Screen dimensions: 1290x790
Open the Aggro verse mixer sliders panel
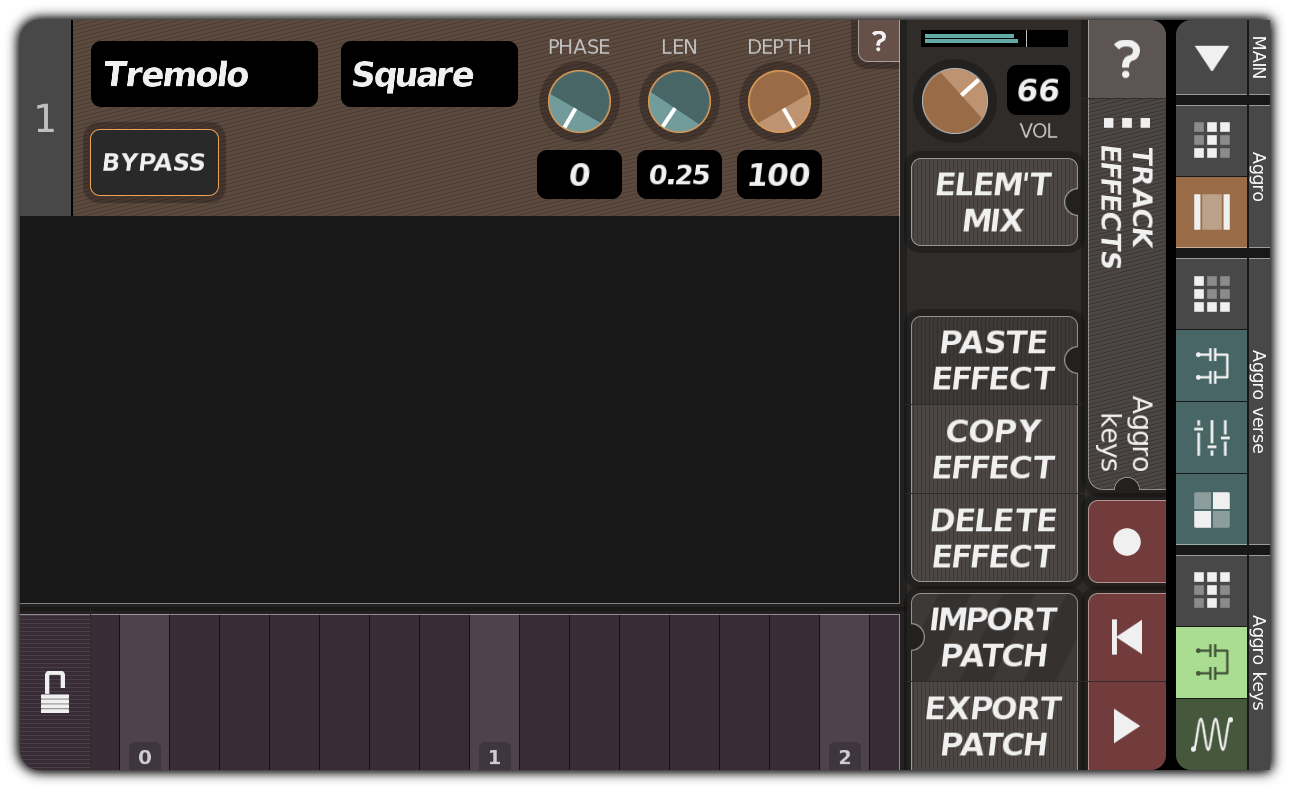(x=1211, y=438)
